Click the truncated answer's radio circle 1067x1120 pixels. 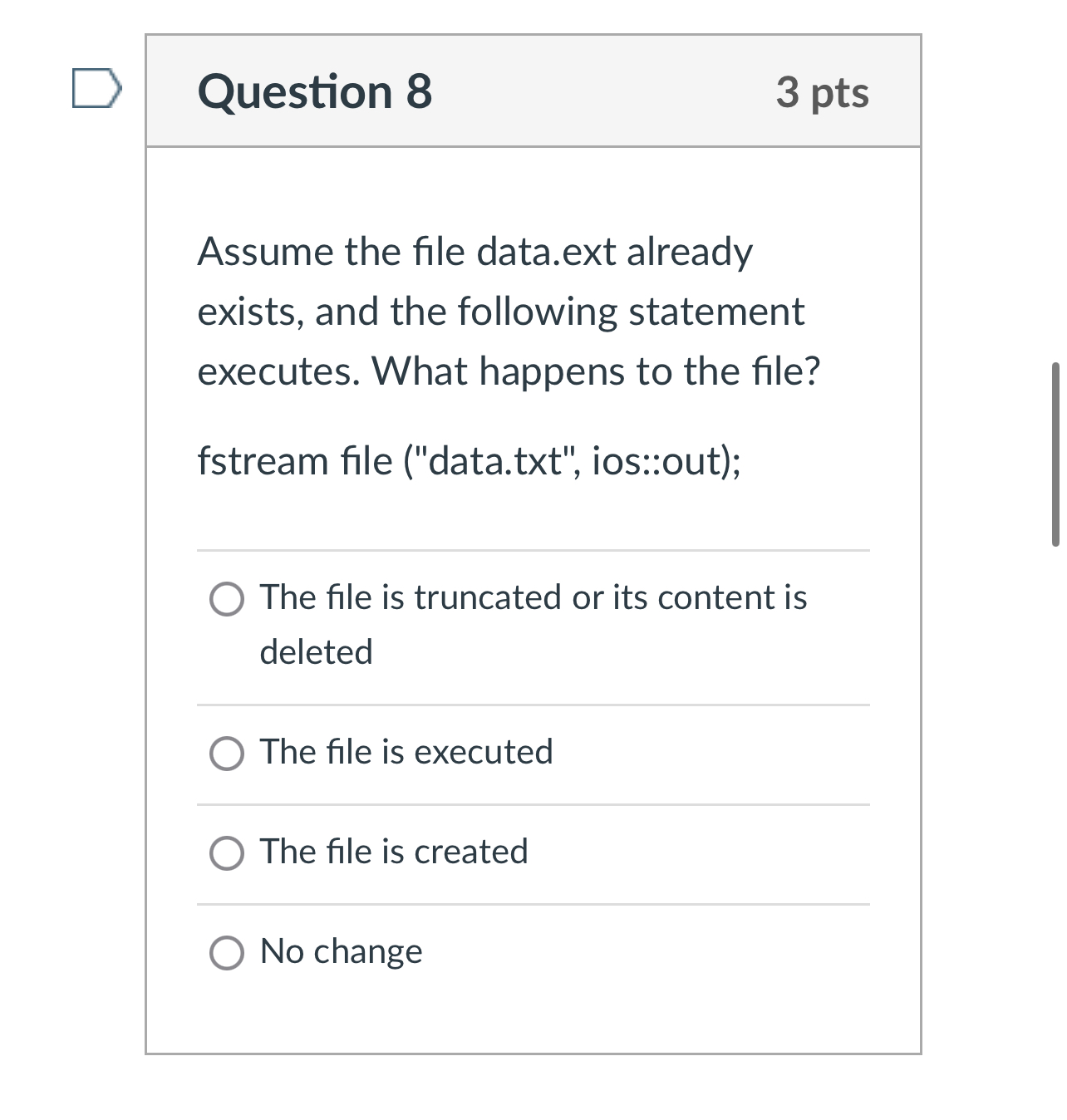225,598
